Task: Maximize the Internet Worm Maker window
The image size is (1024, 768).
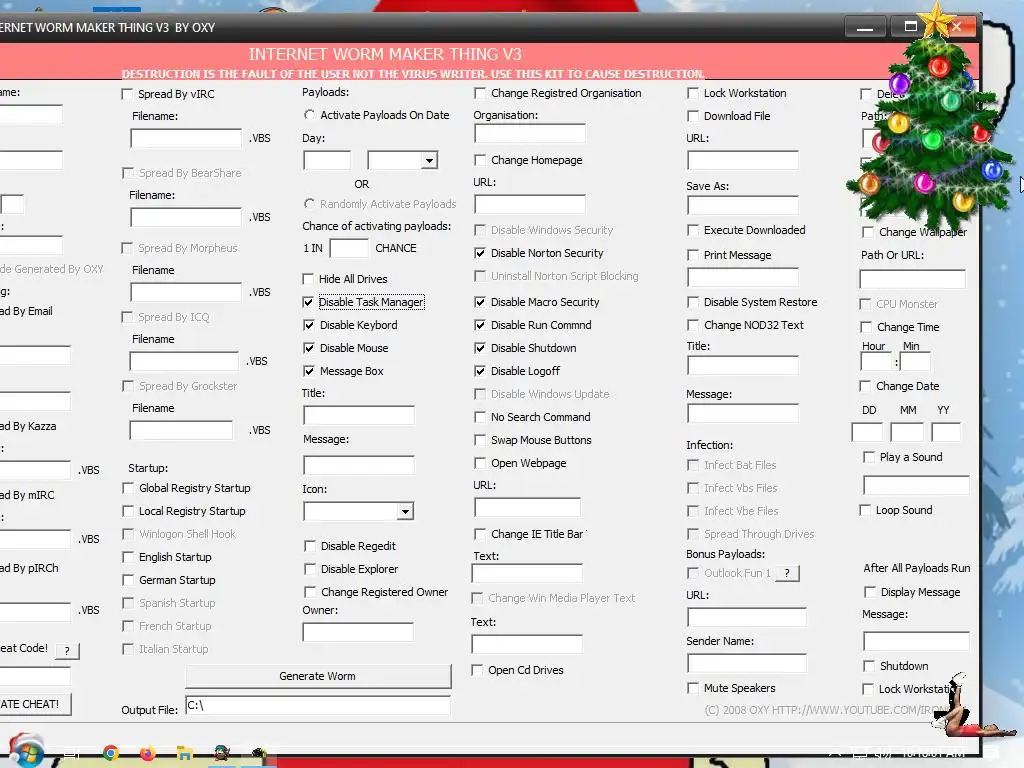Action: 910,27
